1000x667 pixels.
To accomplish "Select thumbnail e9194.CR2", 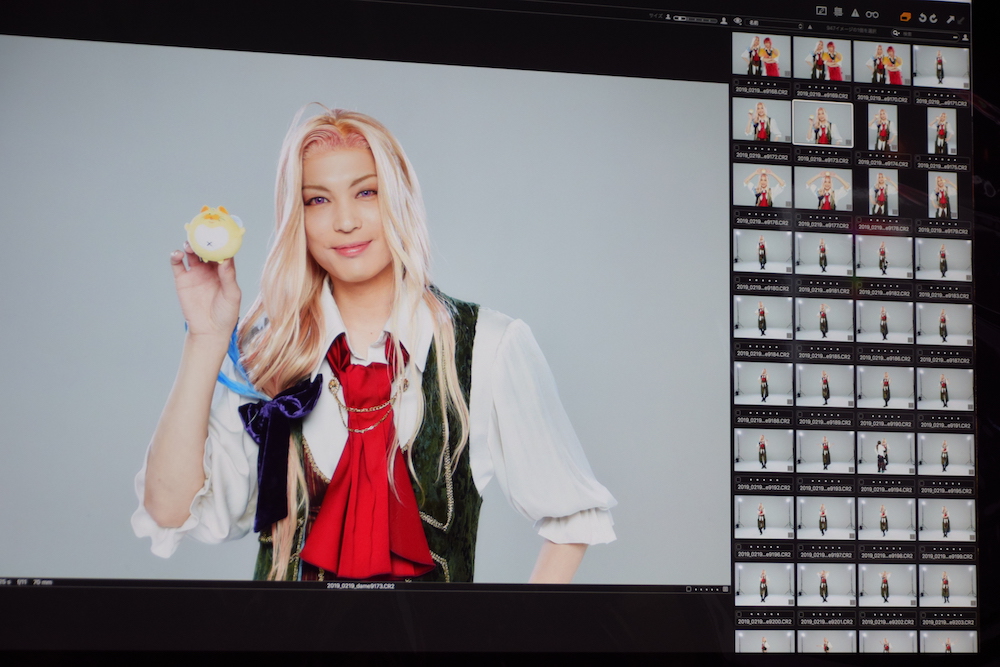I will tap(886, 453).
